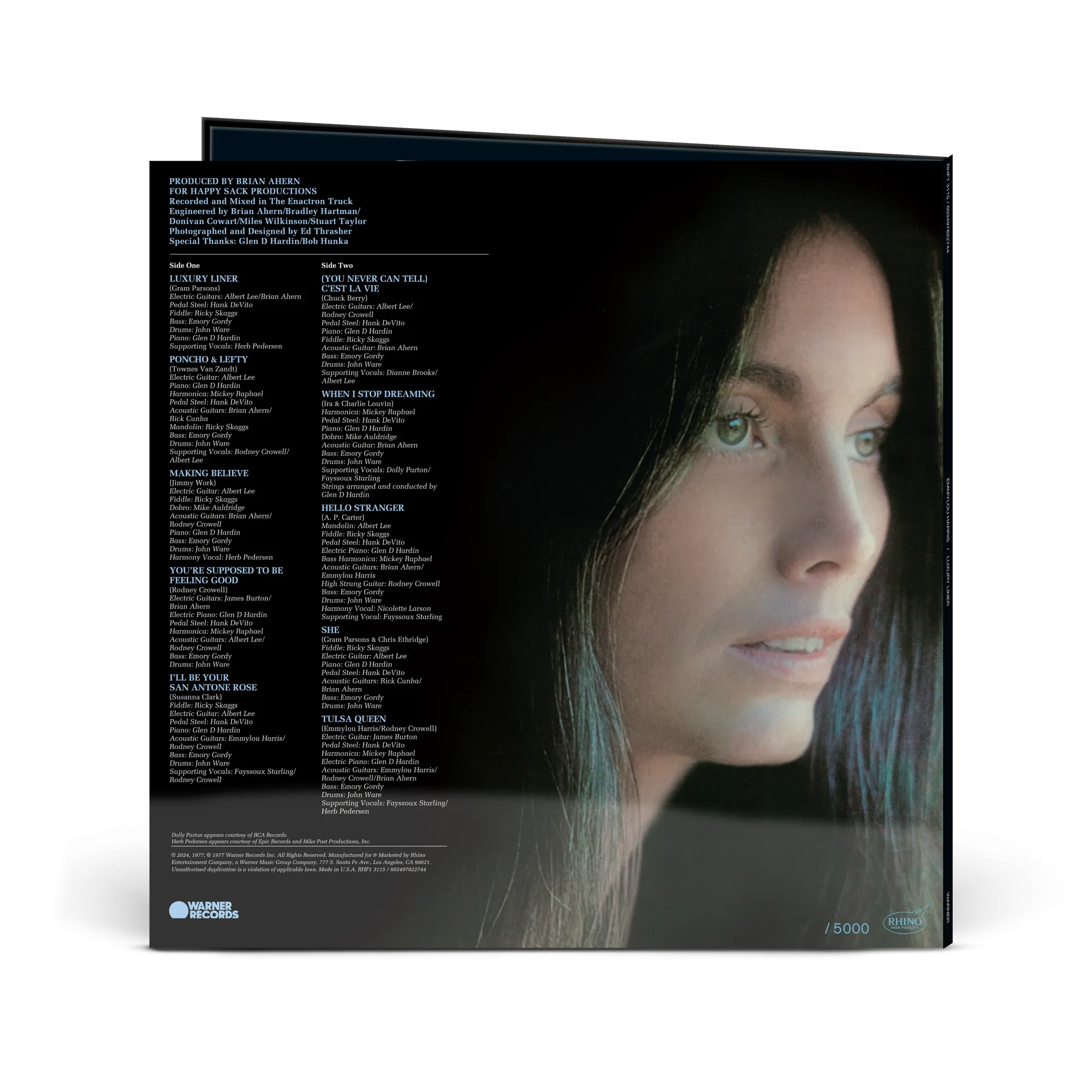Click the 'LUXURY LINER' track title
Screen dimensions: 1092x1092
point(204,278)
